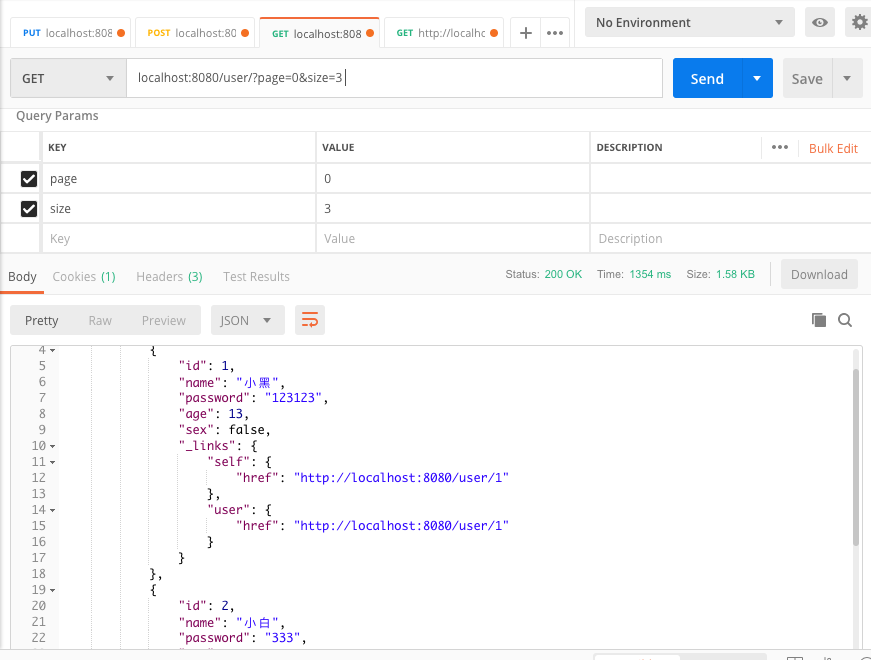The image size is (871, 660).
Task: Click the "小黑" name value
Action: (x=257, y=383)
